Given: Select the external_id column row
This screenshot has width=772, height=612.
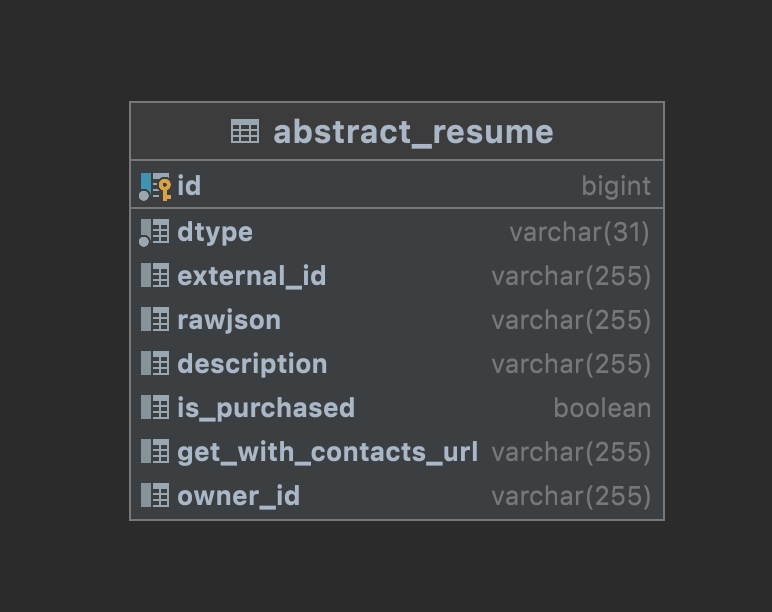Looking at the screenshot, I should (397, 276).
